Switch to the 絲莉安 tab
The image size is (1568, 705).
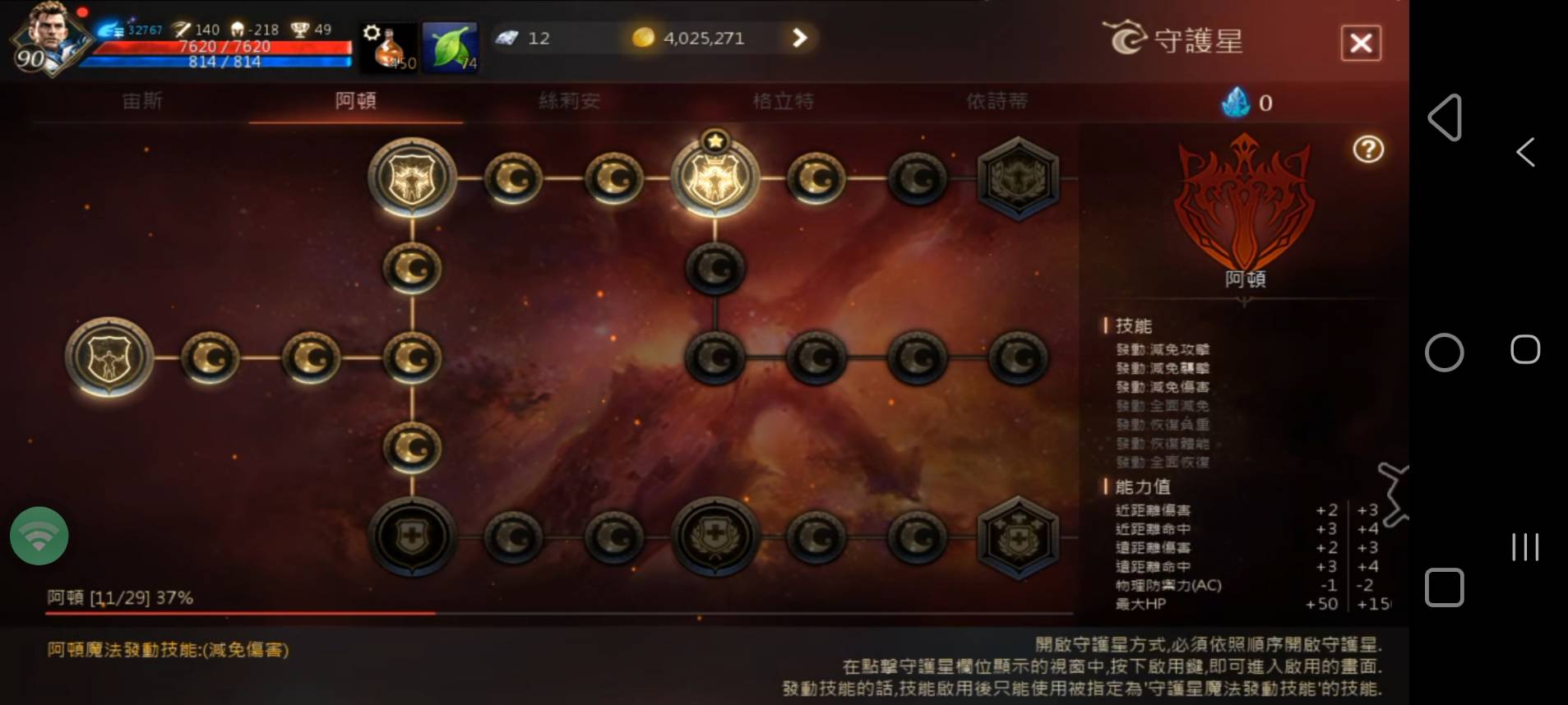[x=569, y=101]
